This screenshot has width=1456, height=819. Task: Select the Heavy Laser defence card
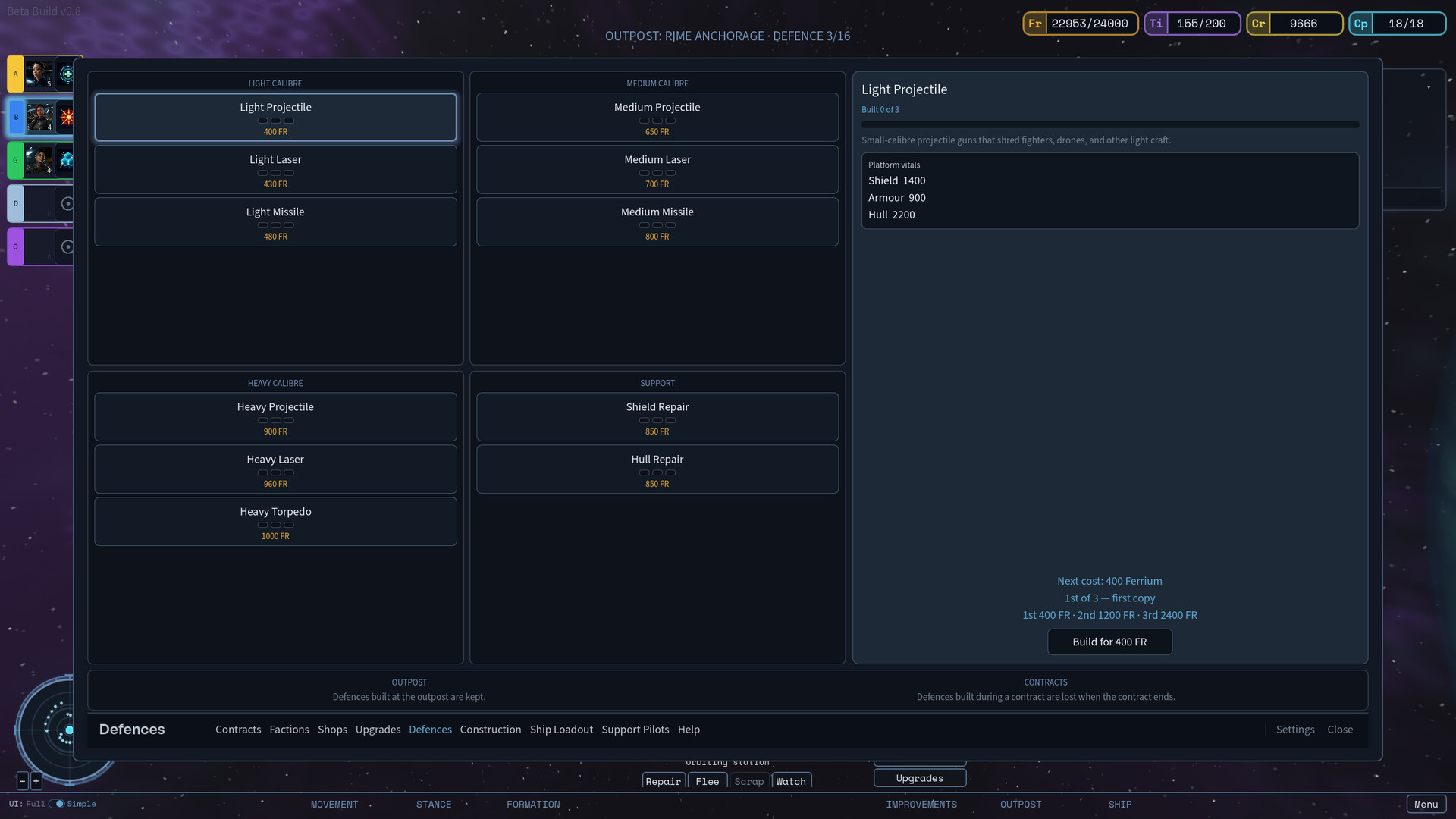click(275, 469)
